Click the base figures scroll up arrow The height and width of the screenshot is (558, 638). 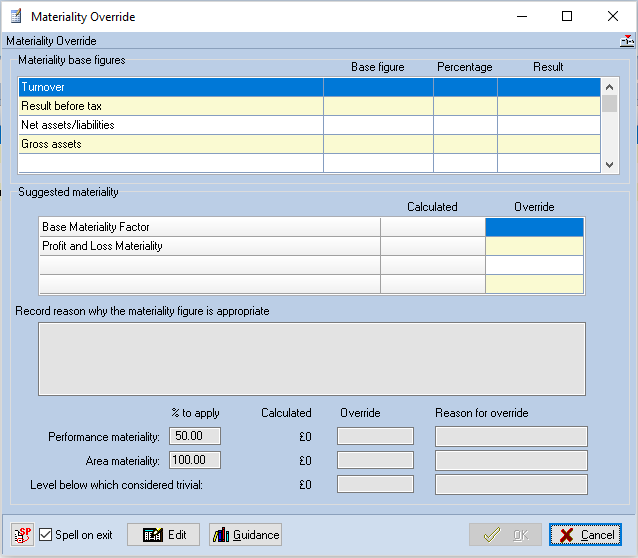pos(610,87)
